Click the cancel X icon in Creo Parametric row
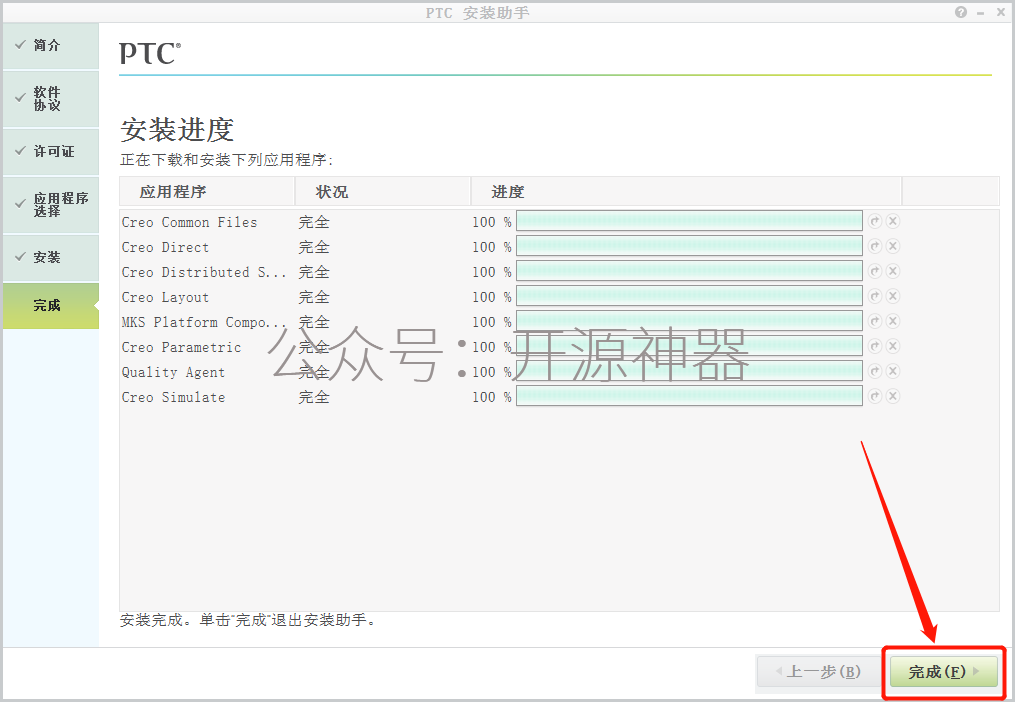Screen dimensions: 1015x702 pos(893,346)
